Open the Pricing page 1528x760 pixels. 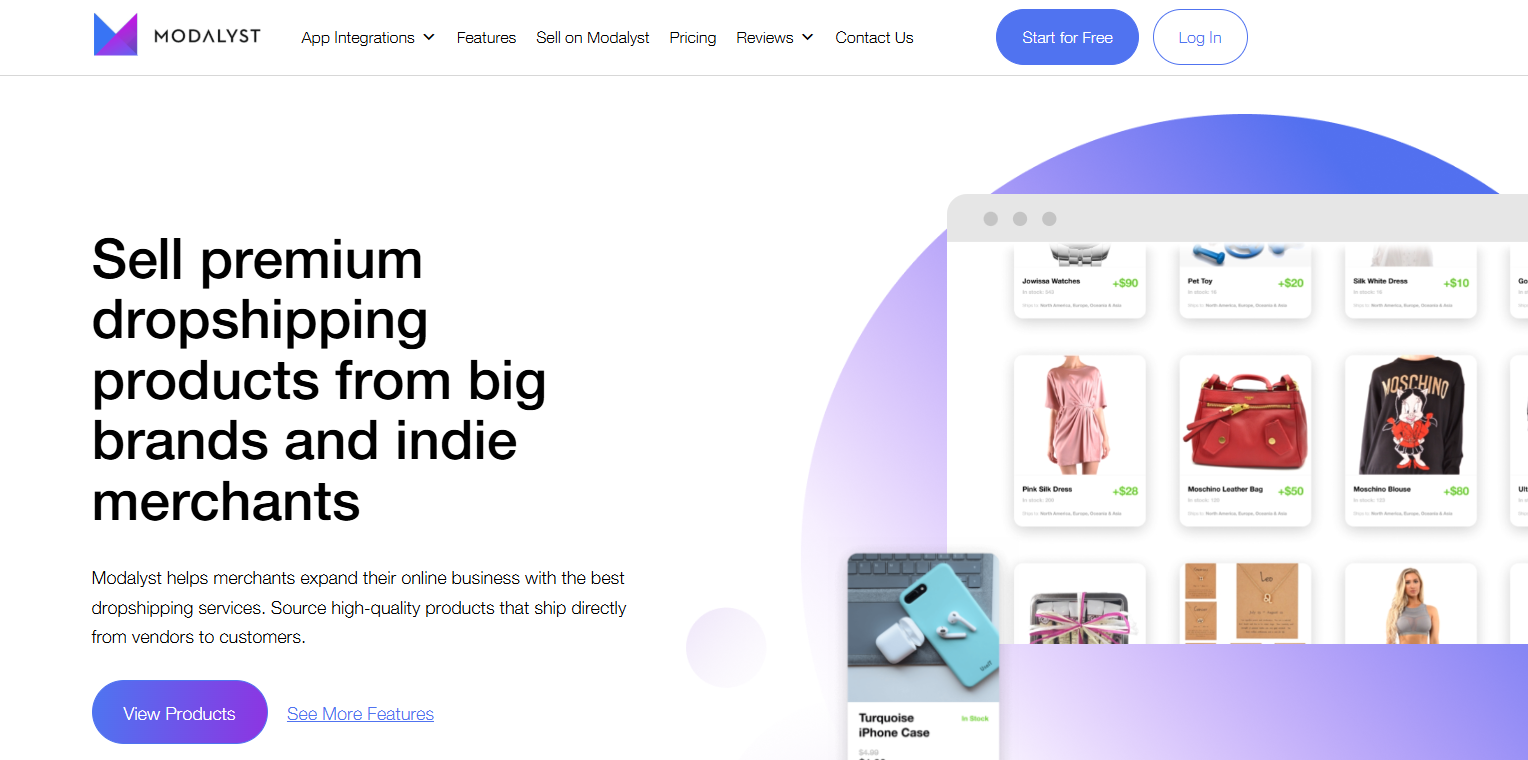pos(693,38)
